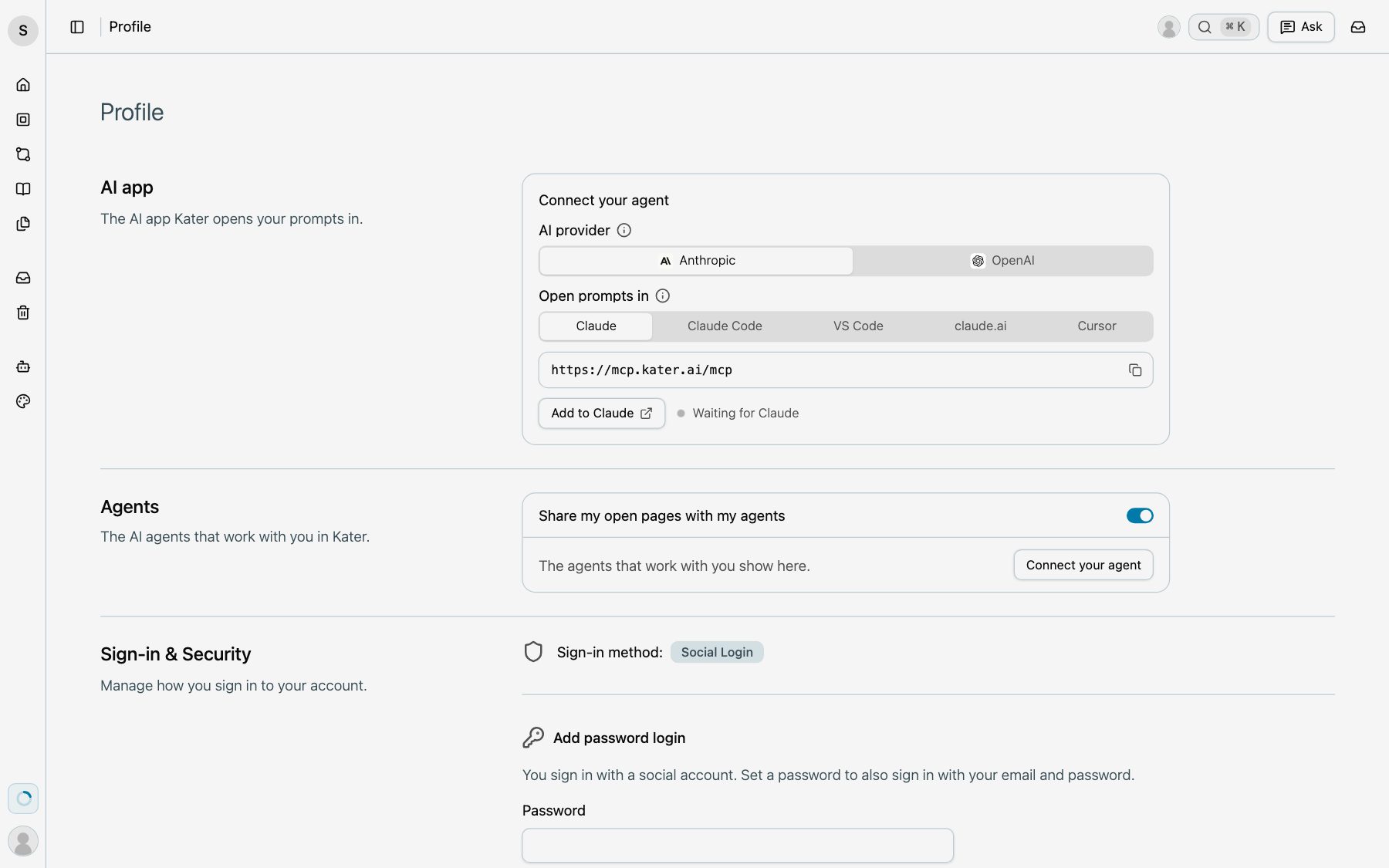Image resolution: width=1389 pixels, height=868 pixels.
Task: Select Claude in Open prompts in
Action: (596, 326)
